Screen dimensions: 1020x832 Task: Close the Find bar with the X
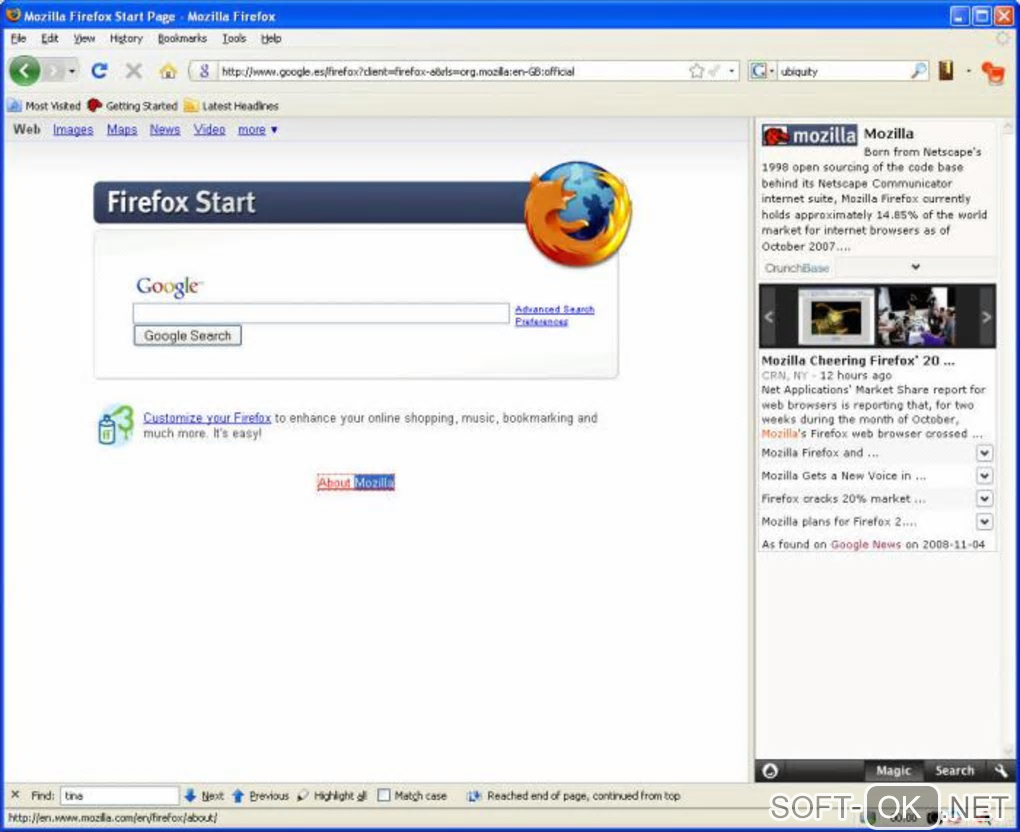pos(16,795)
